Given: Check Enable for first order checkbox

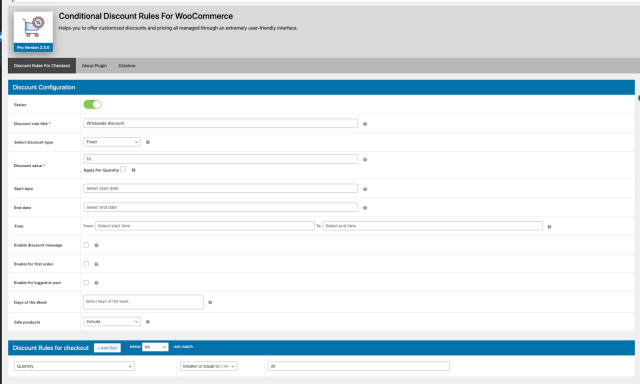Looking at the screenshot, I should click(x=86, y=264).
